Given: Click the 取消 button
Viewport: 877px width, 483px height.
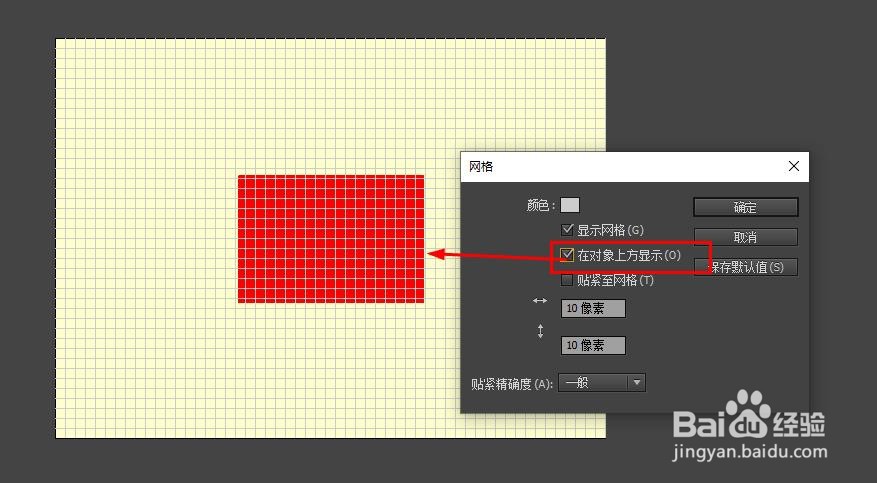Looking at the screenshot, I should (x=746, y=237).
